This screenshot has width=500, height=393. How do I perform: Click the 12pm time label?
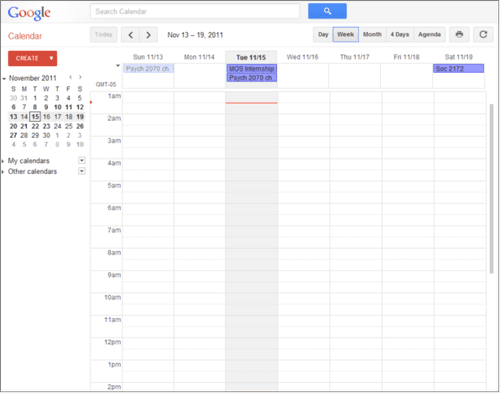[113, 342]
